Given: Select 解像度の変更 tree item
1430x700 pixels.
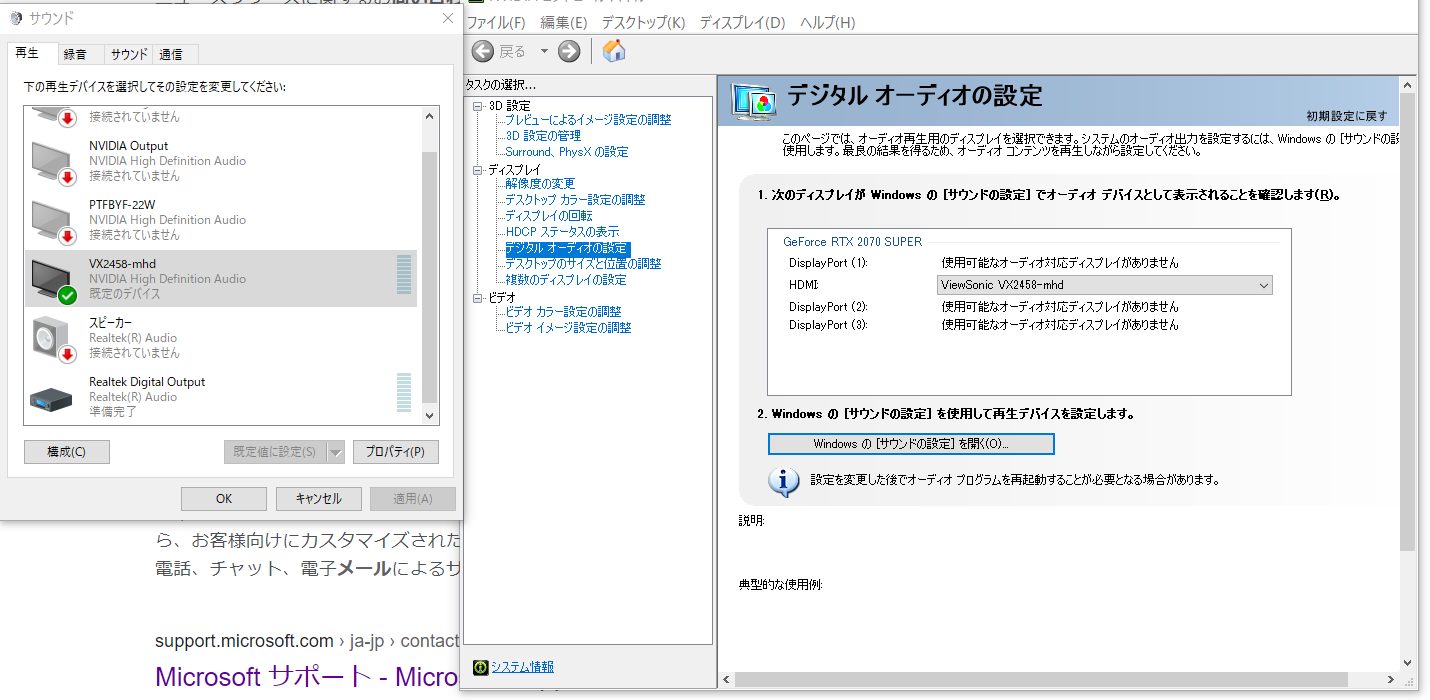Looking at the screenshot, I should tap(540, 184).
